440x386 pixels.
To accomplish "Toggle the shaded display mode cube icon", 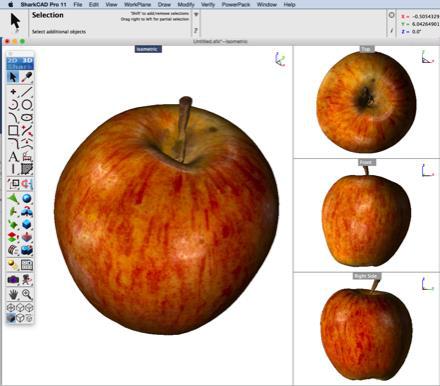I will (11, 318).
